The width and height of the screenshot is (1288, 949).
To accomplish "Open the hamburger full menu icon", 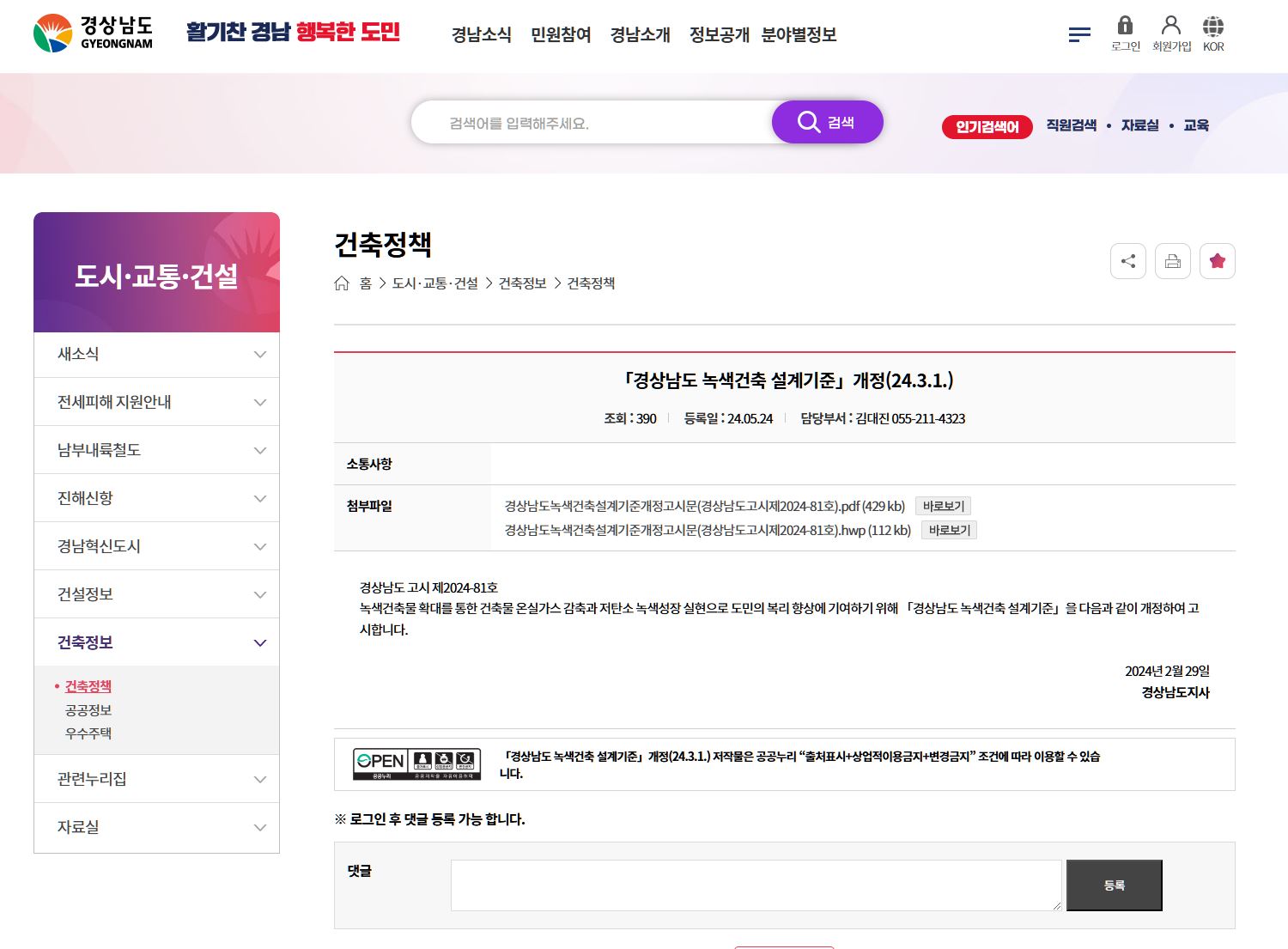I will tap(1079, 34).
